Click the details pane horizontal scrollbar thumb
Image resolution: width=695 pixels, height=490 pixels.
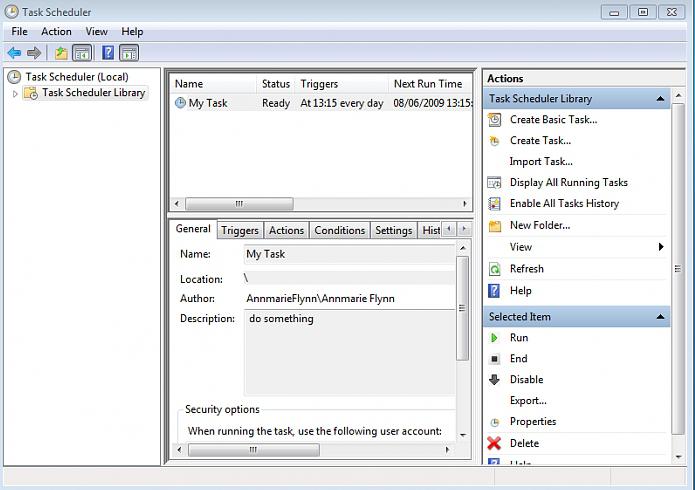click(x=254, y=450)
